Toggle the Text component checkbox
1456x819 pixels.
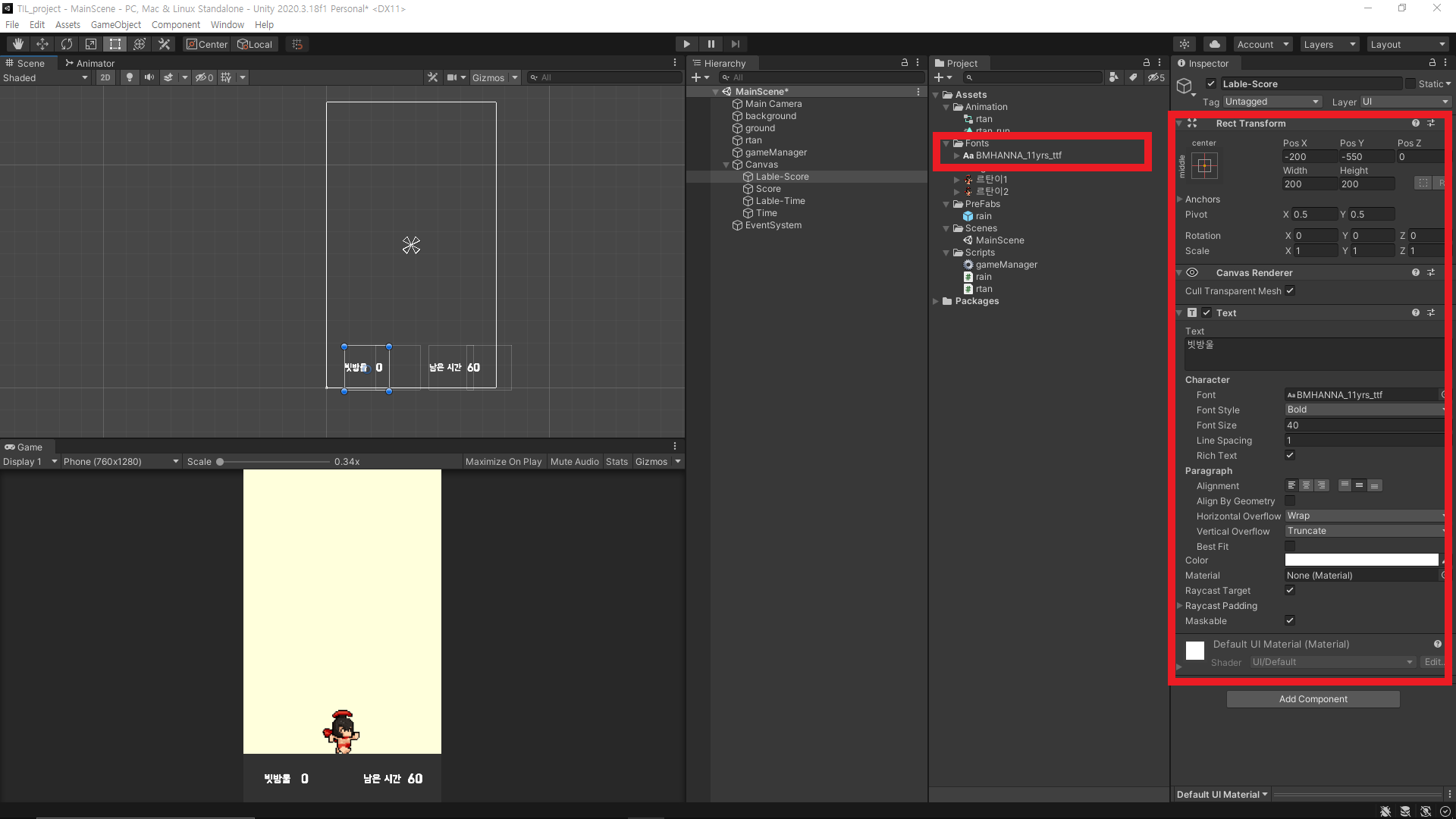pos(1207,312)
